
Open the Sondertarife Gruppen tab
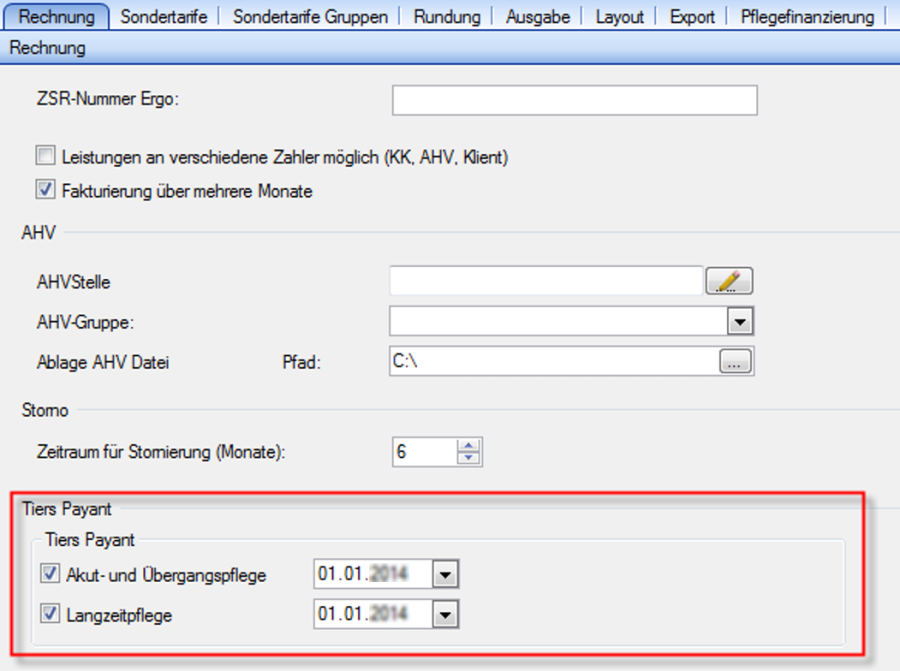[310, 17]
